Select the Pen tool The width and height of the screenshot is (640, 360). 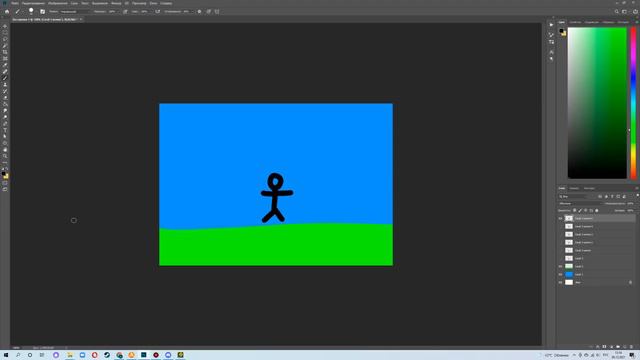[x=5, y=124]
